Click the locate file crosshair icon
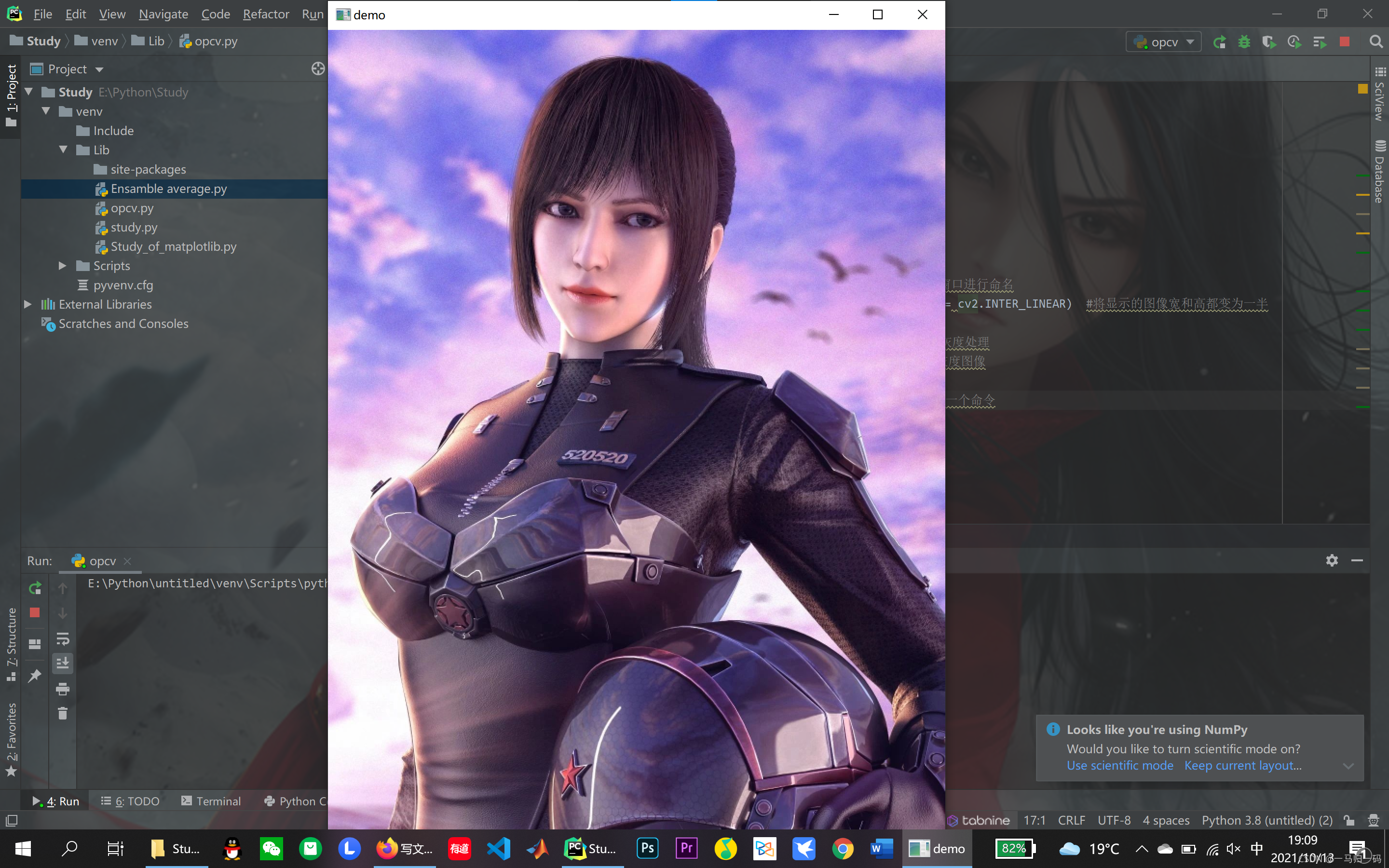The height and width of the screenshot is (868, 1389). (x=318, y=69)
